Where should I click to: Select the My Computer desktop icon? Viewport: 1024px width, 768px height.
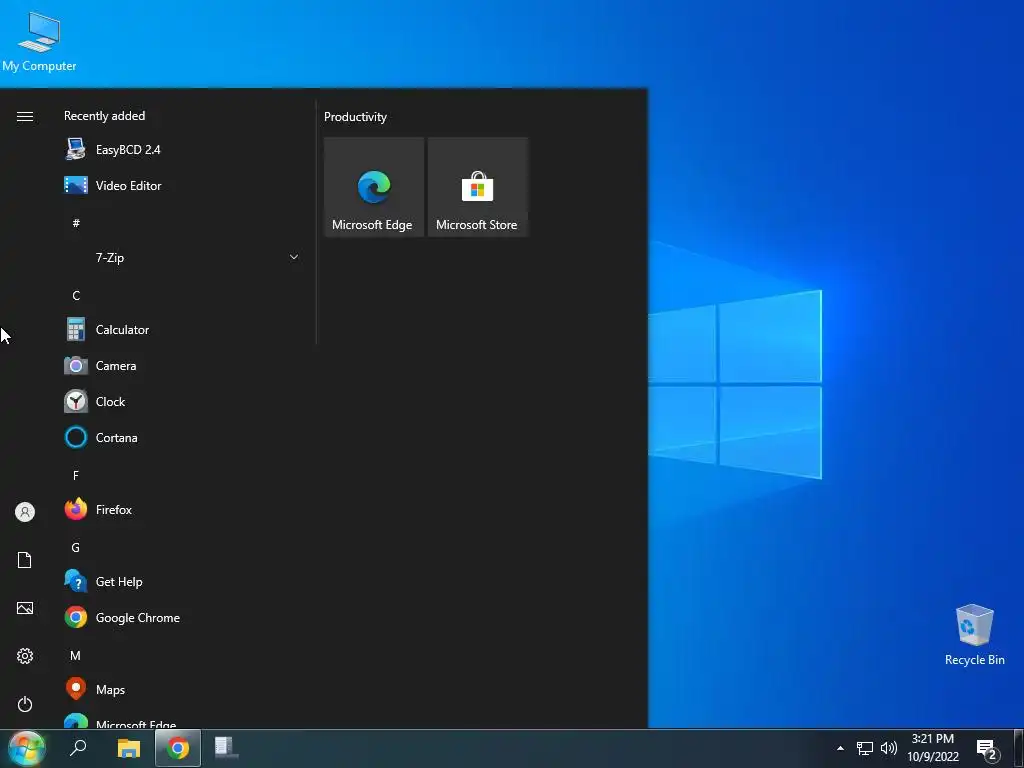39,42
